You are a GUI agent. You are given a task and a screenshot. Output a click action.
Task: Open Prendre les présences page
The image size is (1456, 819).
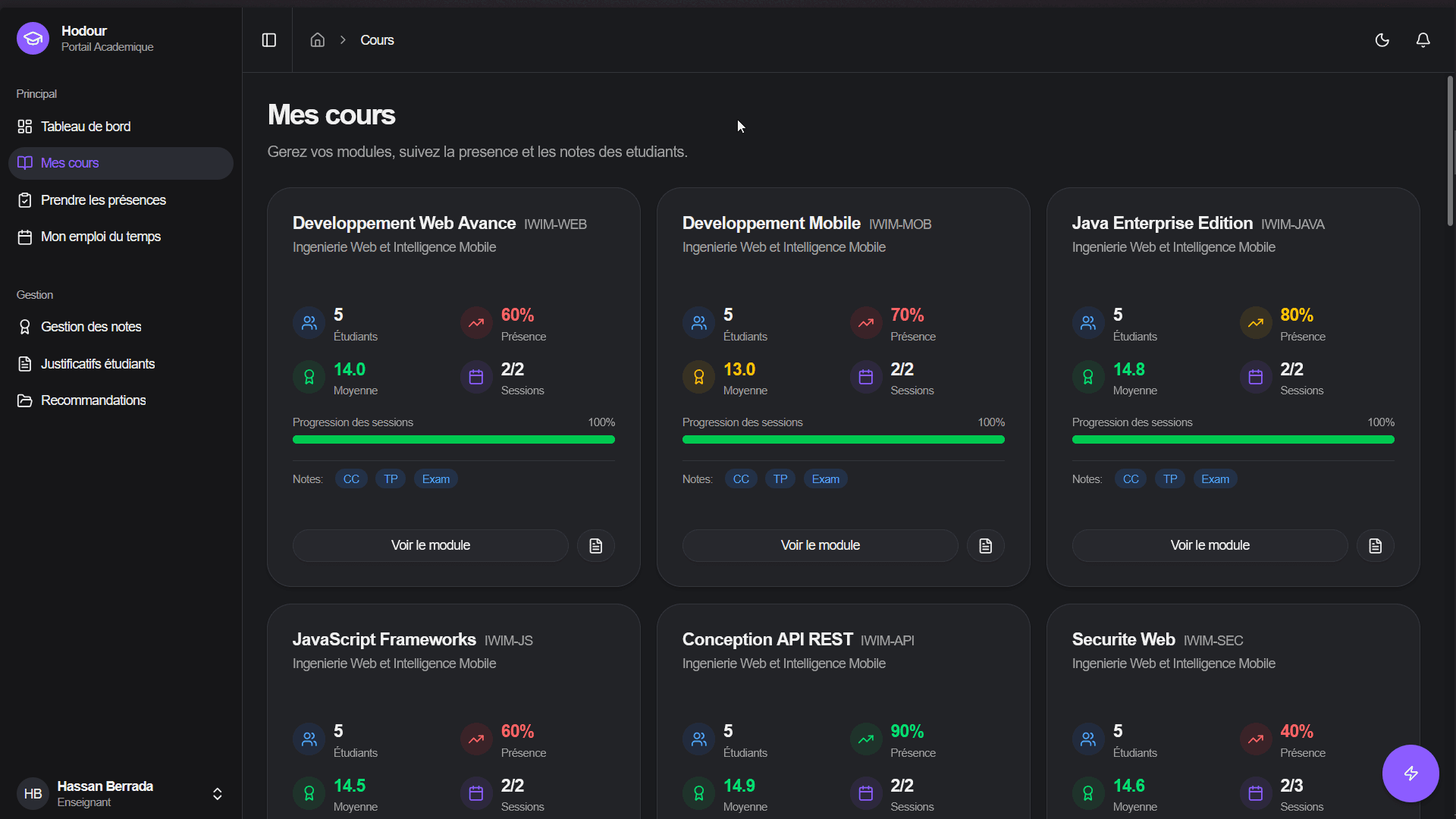coord(121,200)
